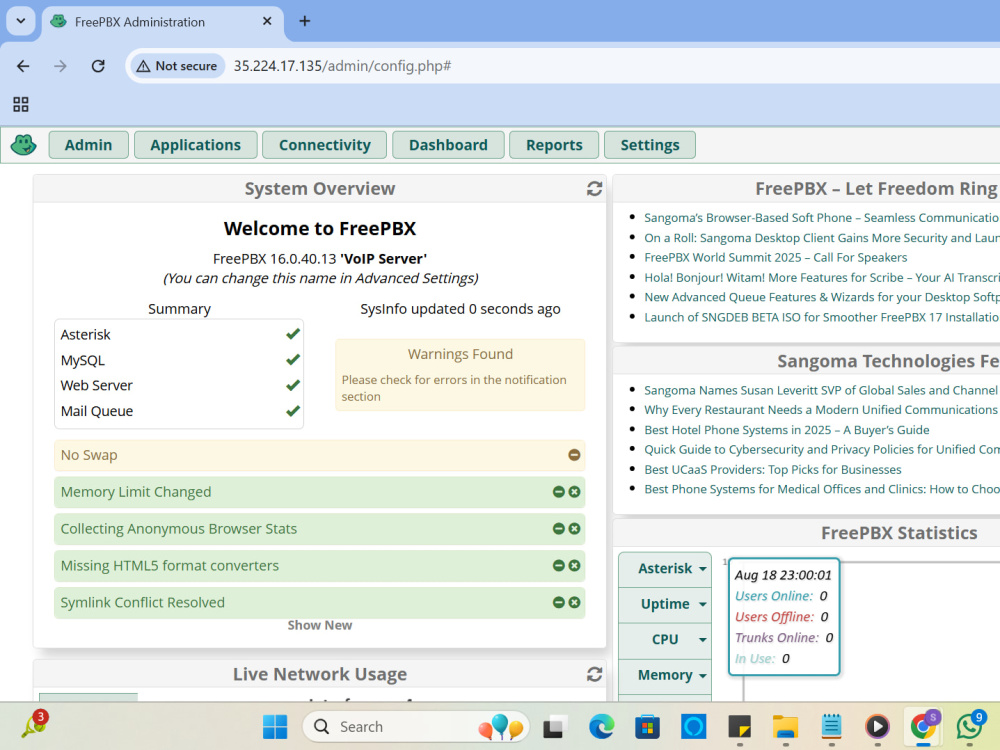The image size is (1000, 750).
Task: Open the Windows Start menu
Action: click(275, 726)
